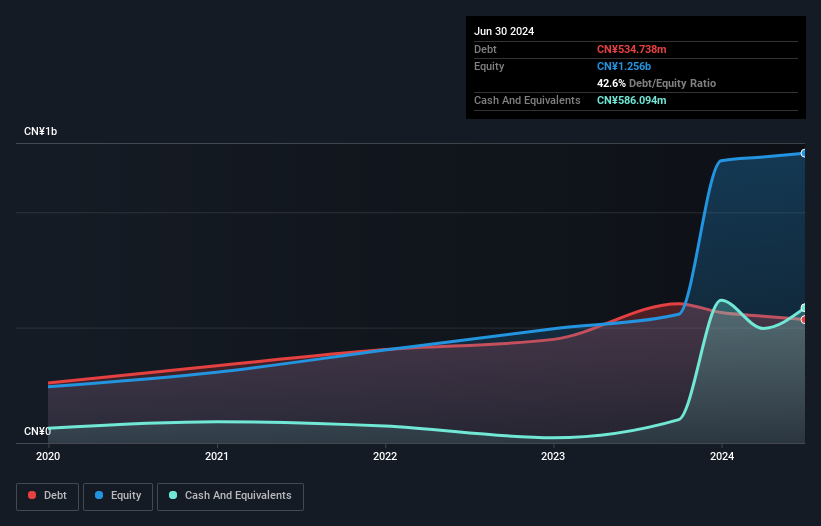This screenshot has width=821, height=526.
Task: Select the 2021 x-axis label
Action: [217, 456]
